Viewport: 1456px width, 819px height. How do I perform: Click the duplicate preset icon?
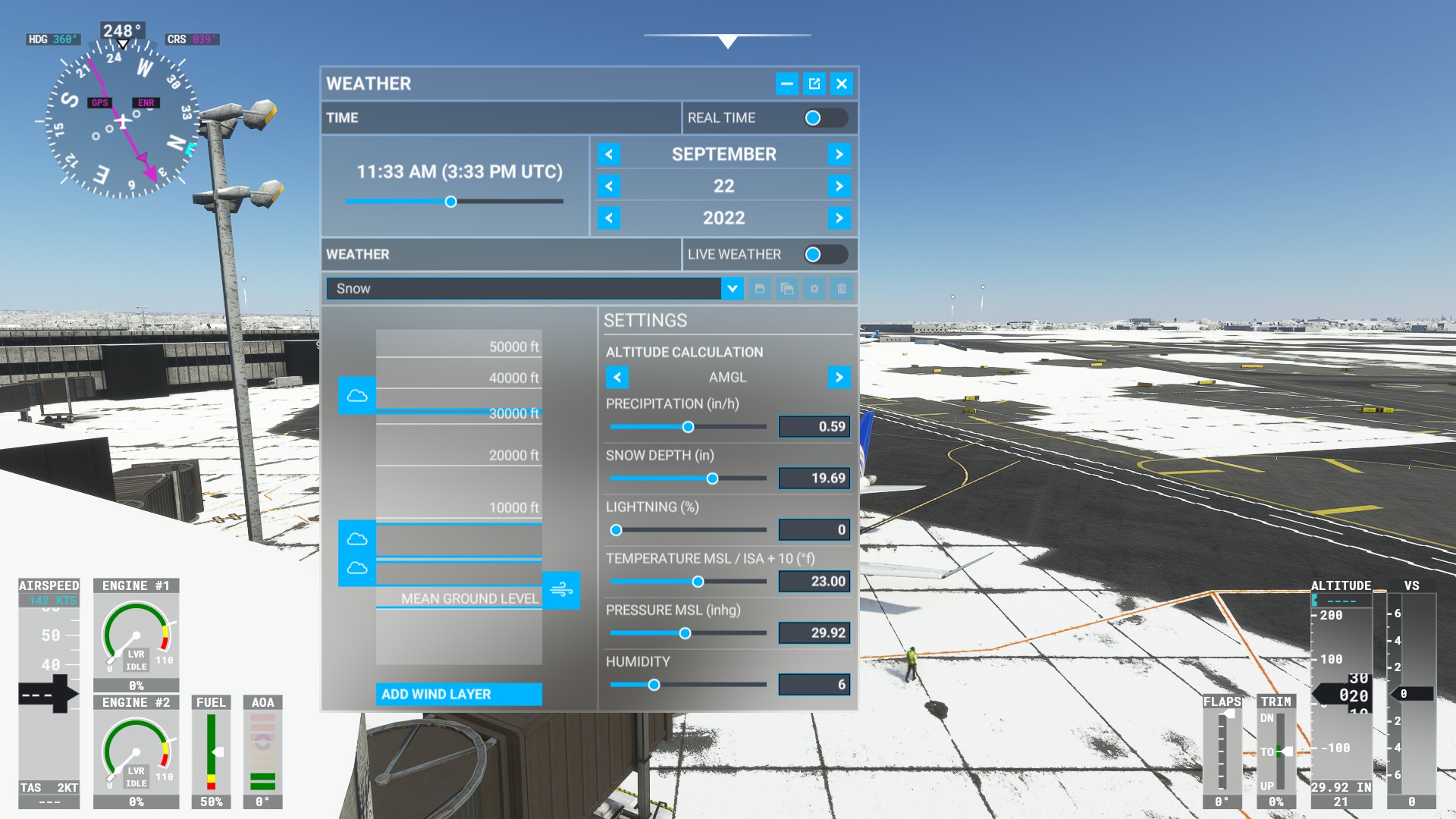coord(787,288)
